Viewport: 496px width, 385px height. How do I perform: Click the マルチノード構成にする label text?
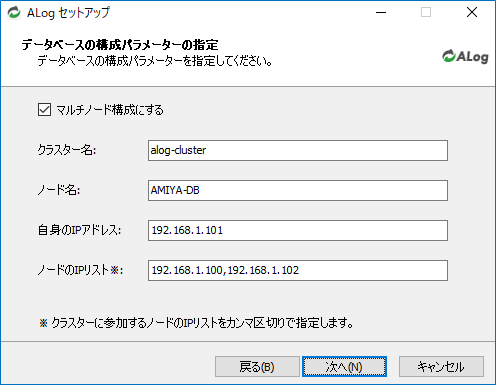[x=110, y=110]
